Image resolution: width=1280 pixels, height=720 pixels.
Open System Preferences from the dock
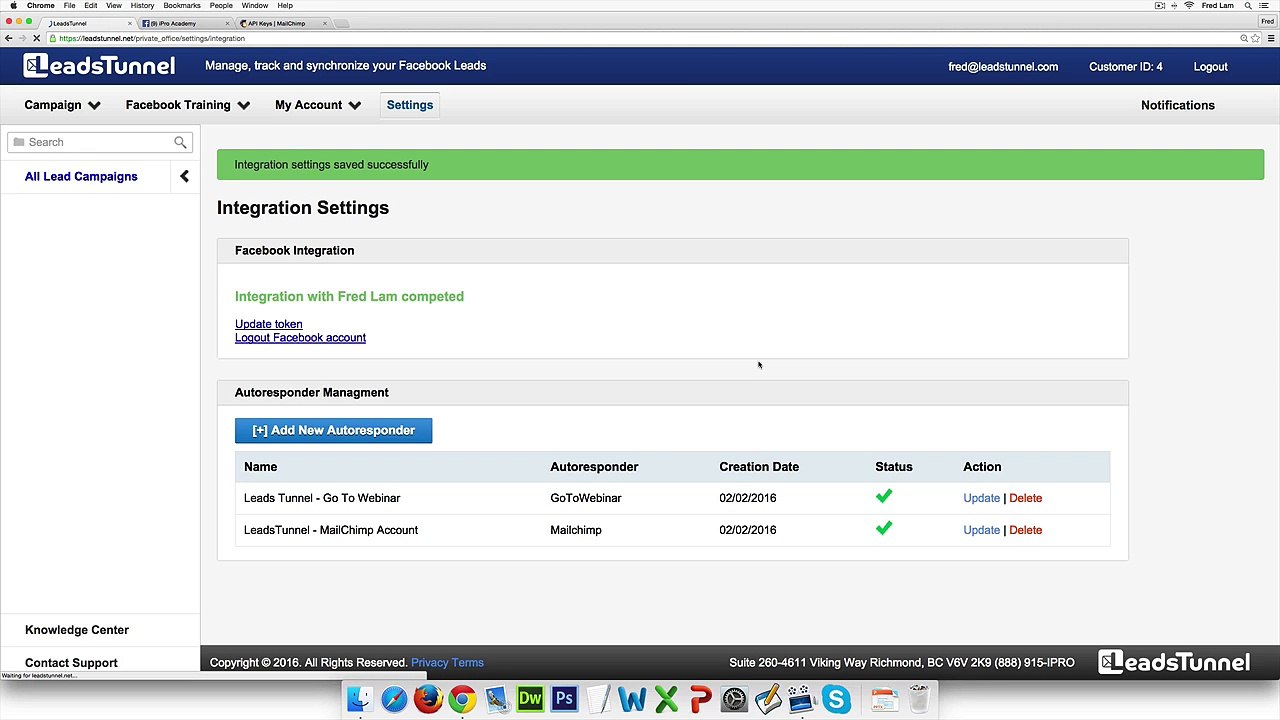(734, 699)
